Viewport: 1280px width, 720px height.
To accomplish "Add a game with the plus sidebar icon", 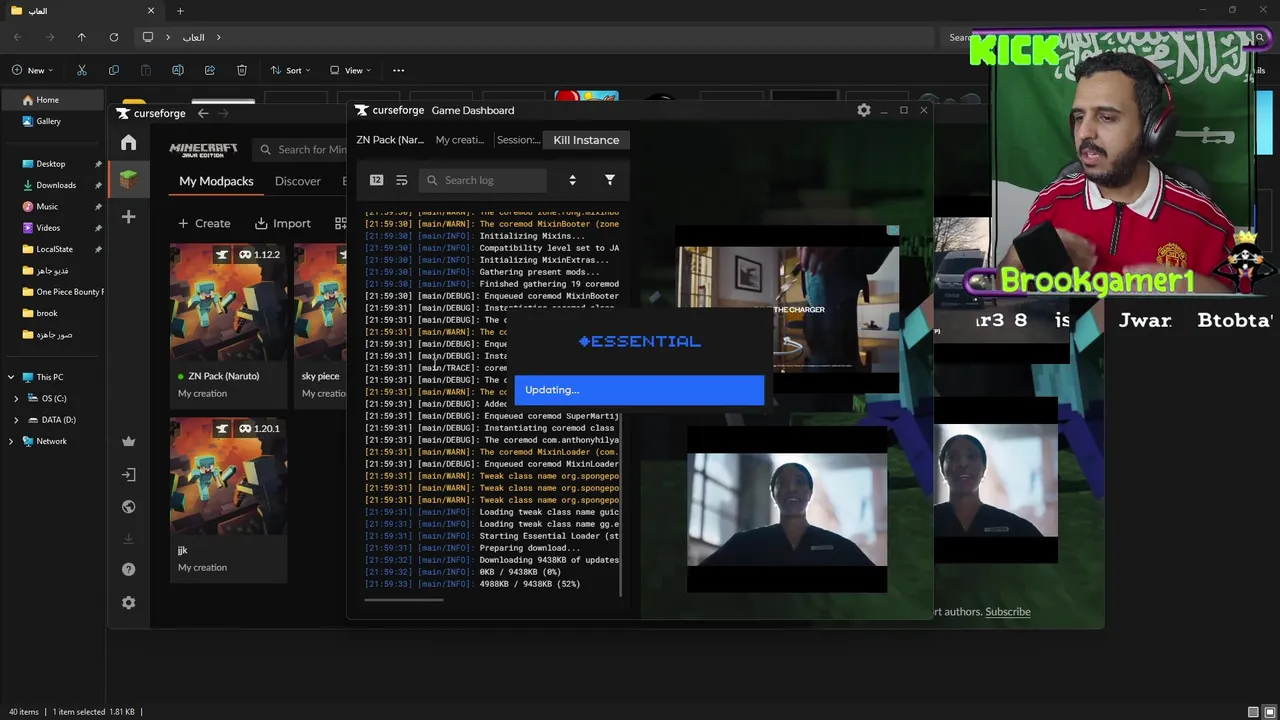I will click(128, 217).
